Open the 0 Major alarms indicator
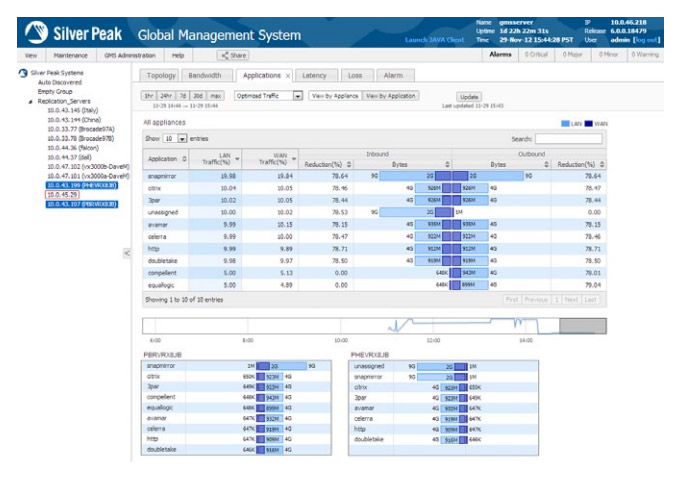Screen dimensions: 682x481 point(572,55)
